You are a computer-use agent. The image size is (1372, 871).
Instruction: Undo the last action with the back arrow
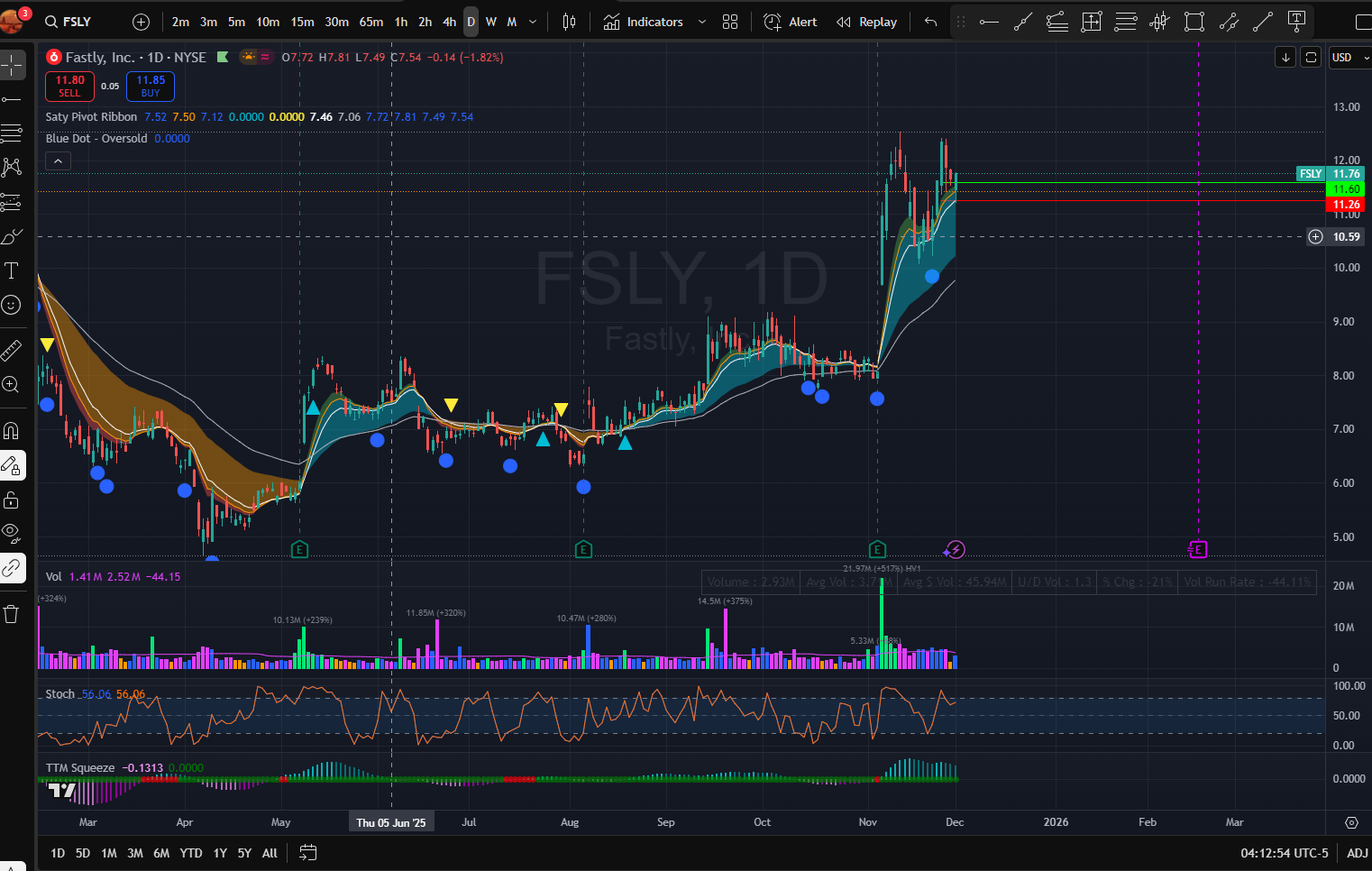click(x=930, y=22)
